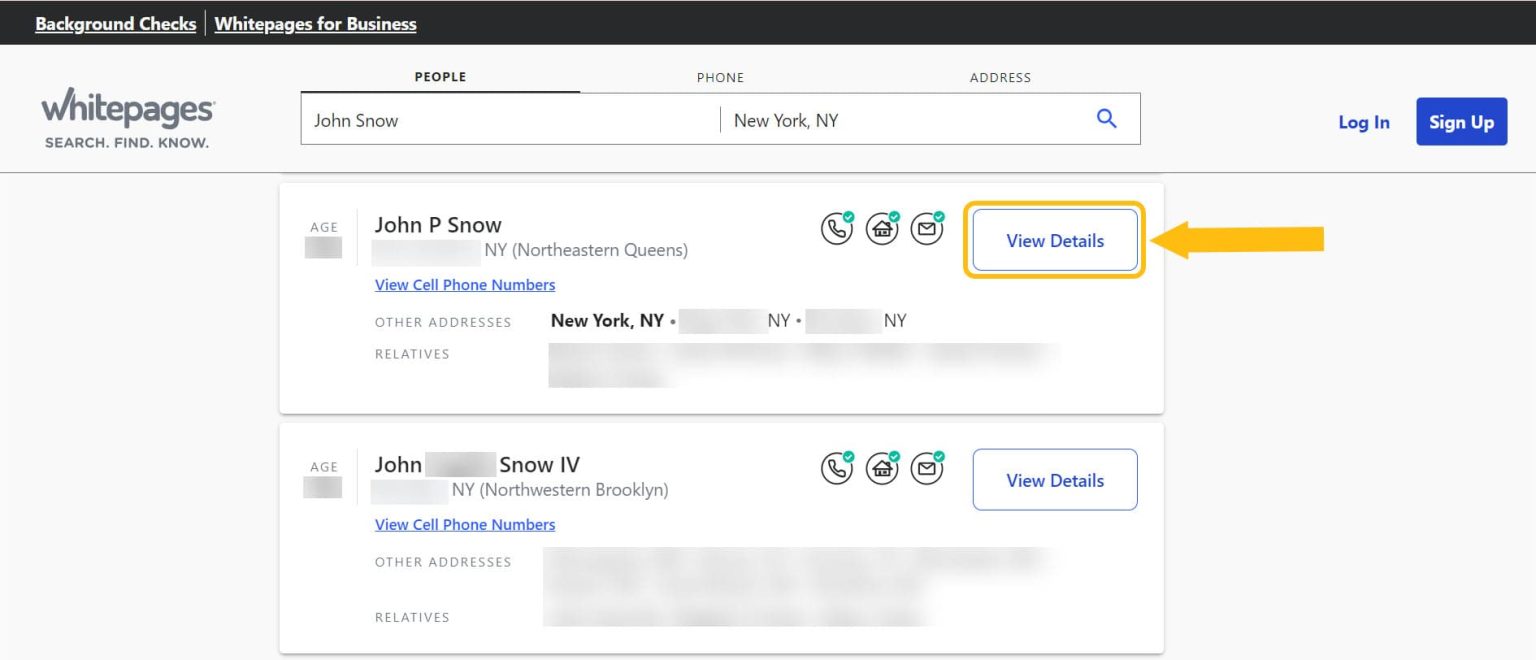1536x660 pixels.
Task: Open Whitepages for Business page
Action: coord(316,22)
